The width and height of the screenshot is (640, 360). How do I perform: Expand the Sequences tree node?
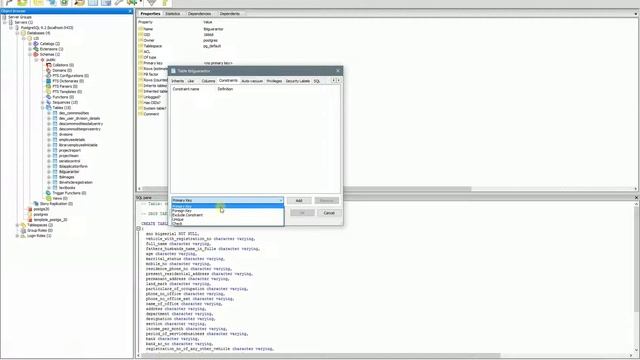click(42, 102)
